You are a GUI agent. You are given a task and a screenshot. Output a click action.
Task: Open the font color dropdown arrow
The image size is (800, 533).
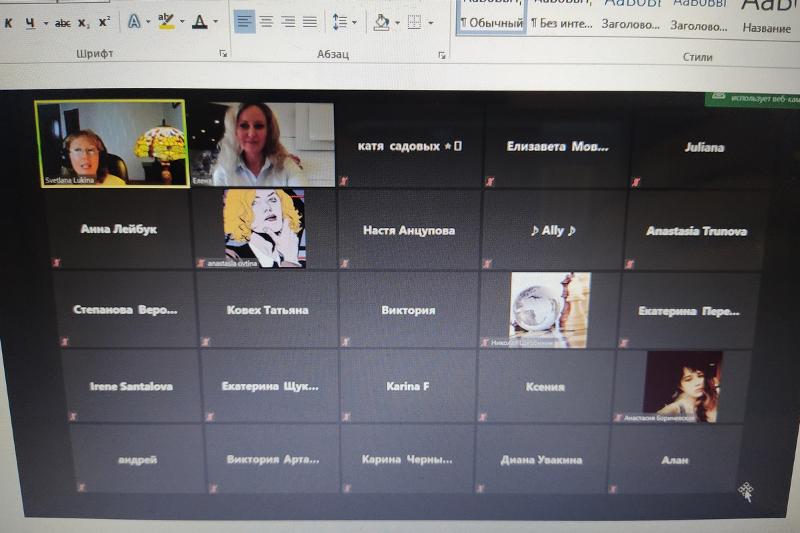click(x=216, y=22)
